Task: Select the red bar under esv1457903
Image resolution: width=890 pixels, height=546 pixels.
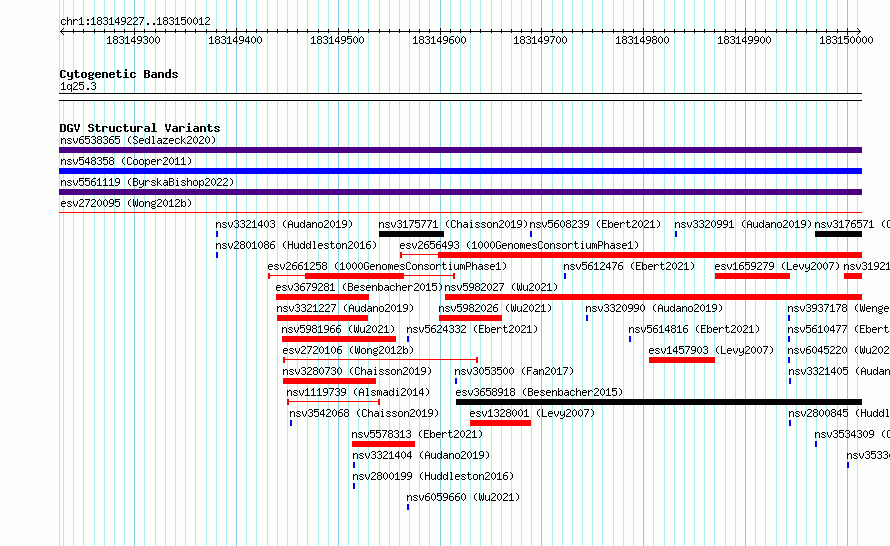Action: point(682,360)
